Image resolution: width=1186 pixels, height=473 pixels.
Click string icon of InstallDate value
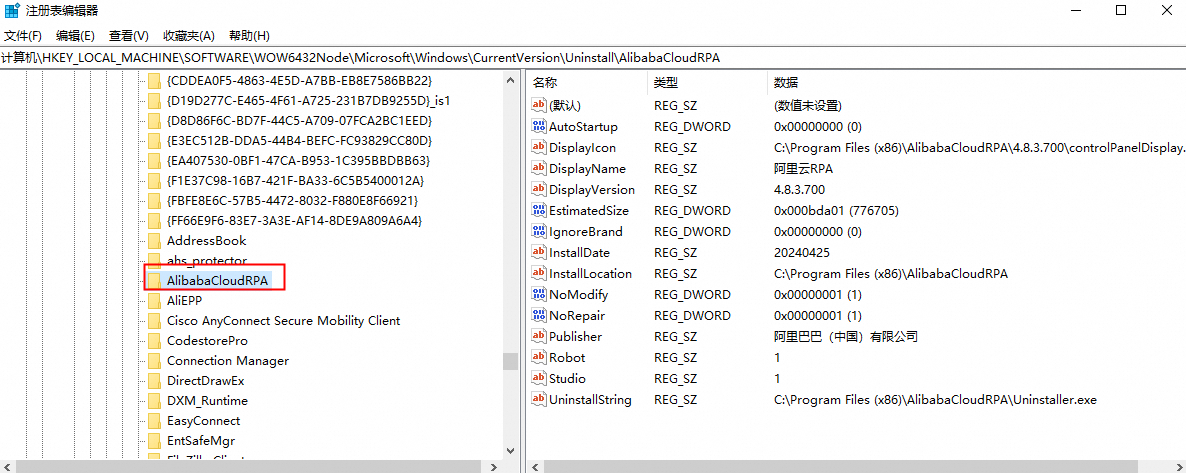coord(539,252)
